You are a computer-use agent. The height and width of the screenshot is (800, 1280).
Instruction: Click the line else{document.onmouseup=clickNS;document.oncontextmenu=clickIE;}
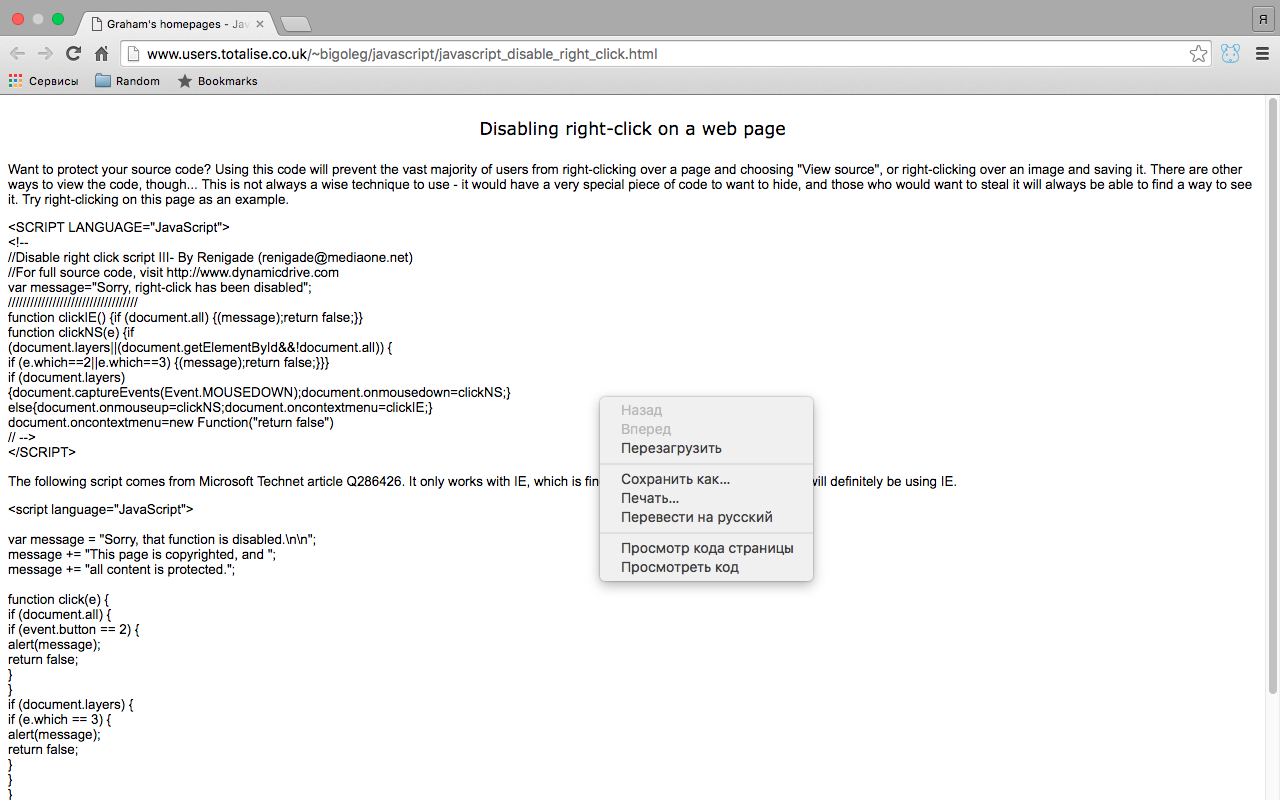click(220, 407)
